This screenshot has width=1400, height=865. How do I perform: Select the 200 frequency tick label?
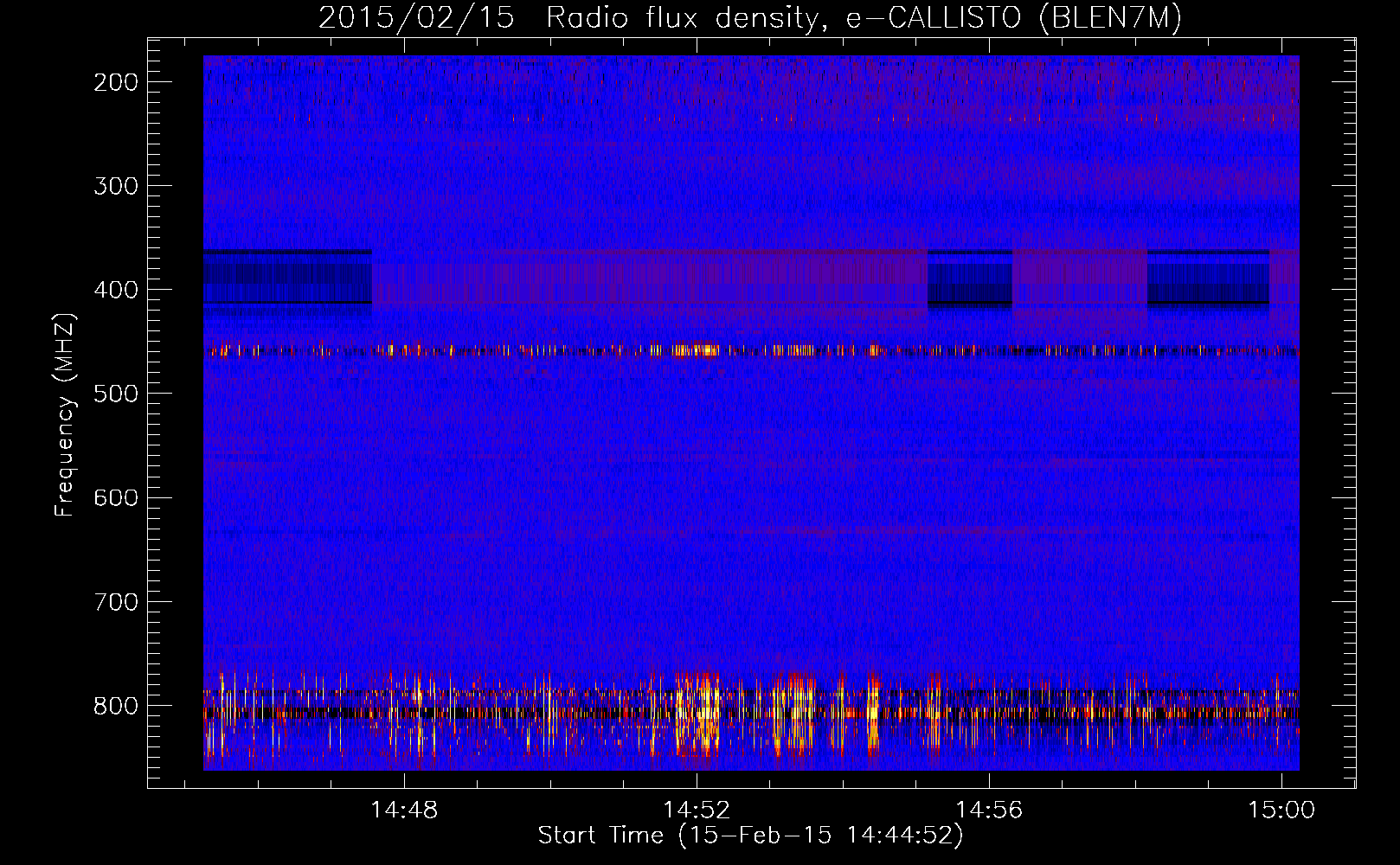pyautogui.click(x=115, y=82)
